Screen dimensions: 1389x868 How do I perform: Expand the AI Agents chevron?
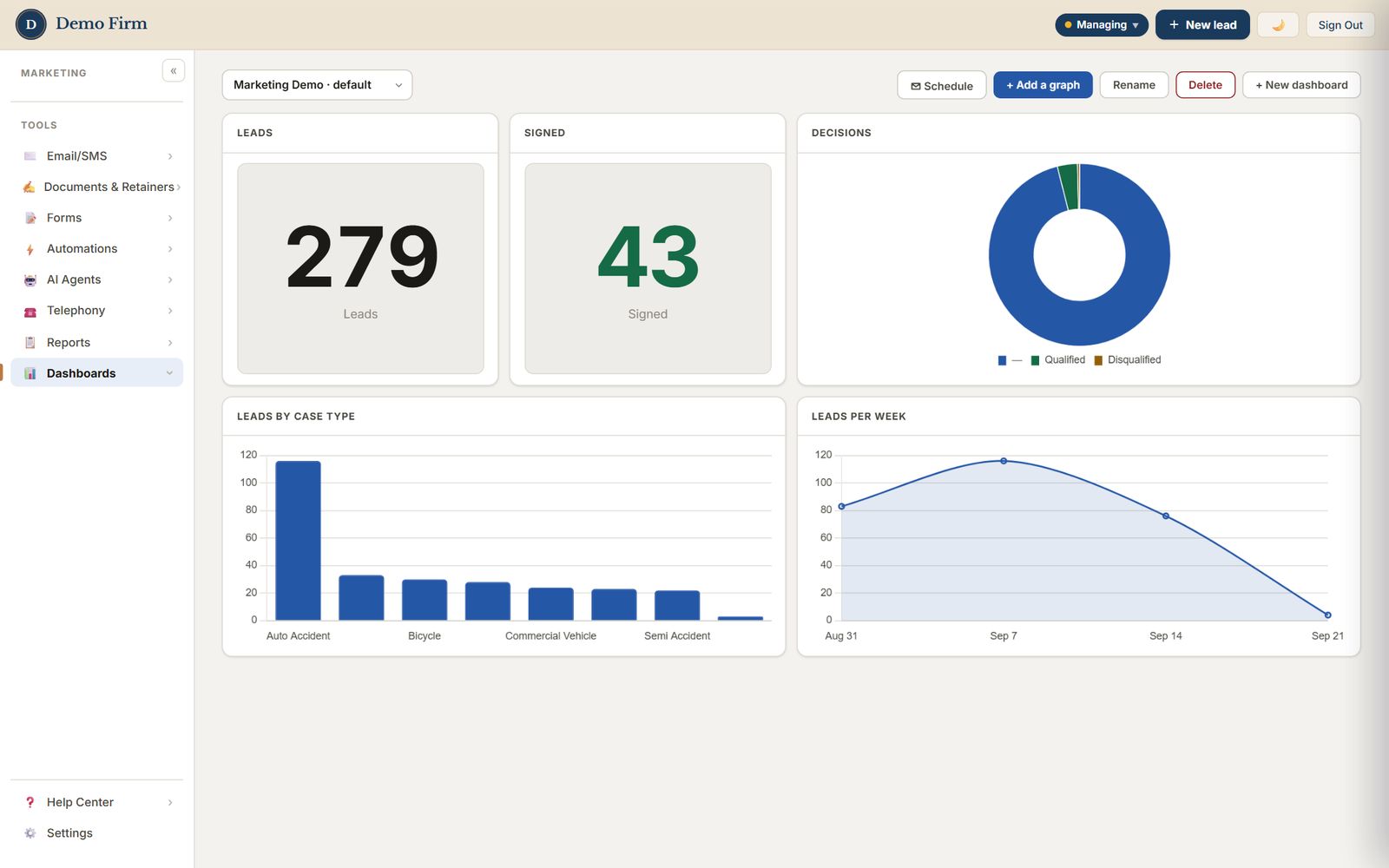(x=170, y=279)
